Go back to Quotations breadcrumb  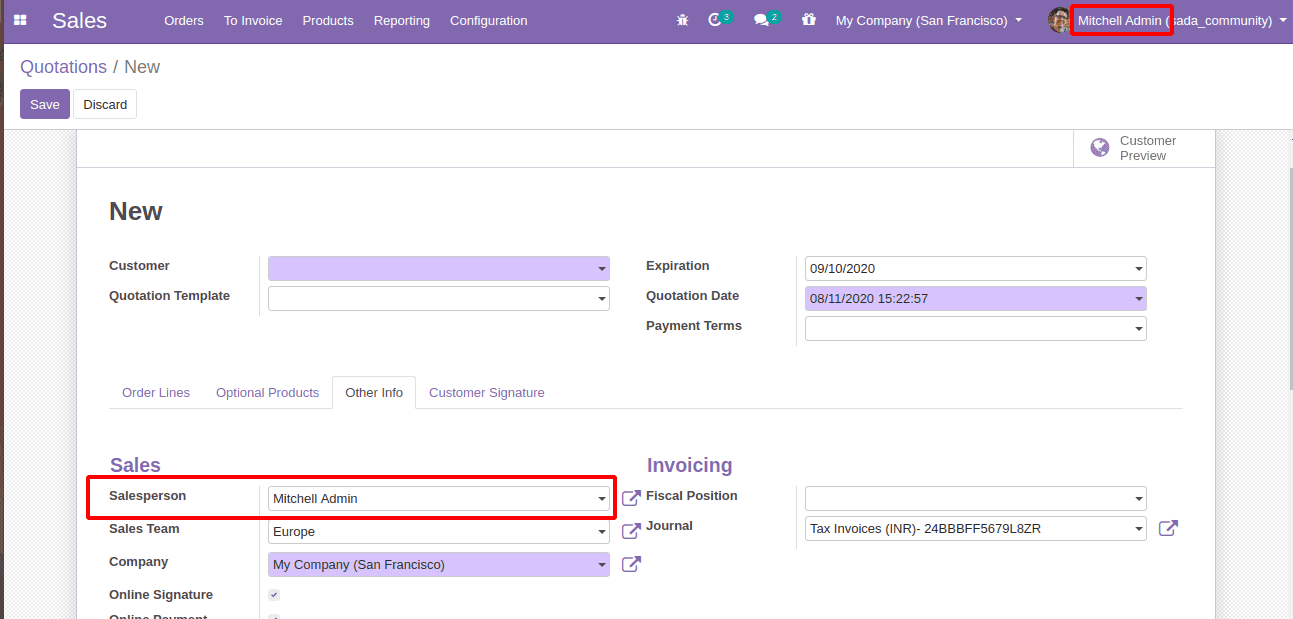64,67
